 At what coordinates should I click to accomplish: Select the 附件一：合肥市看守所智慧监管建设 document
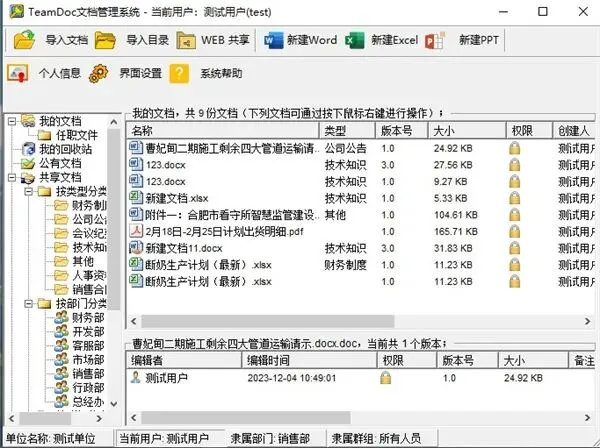[x=361, y=215]
